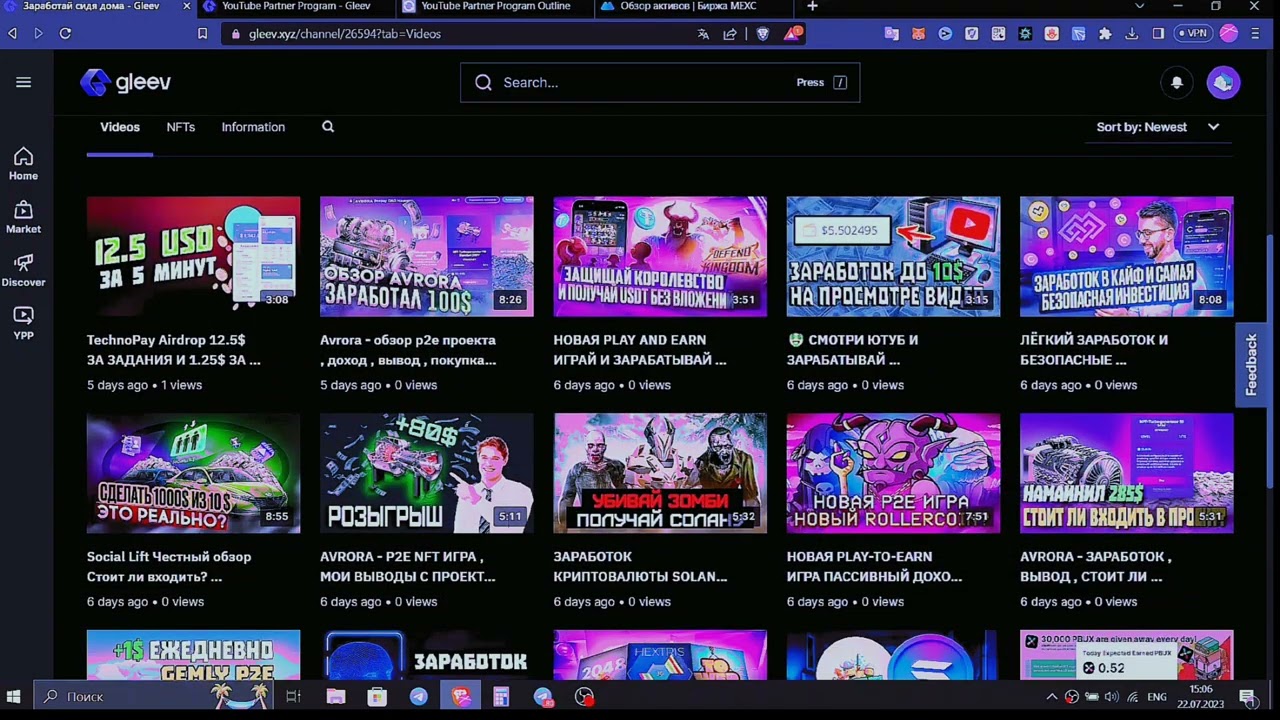Switch to YouTube Partner Program - Gleev tab
This screenshot has width=1280, height=720.
click(x=295, y=6)
